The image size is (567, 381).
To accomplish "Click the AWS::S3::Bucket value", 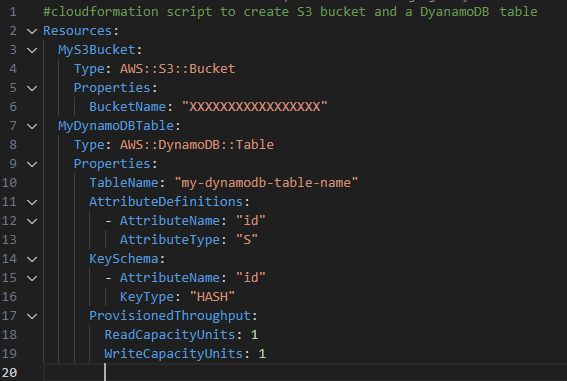I will click(x=178, y=69).
